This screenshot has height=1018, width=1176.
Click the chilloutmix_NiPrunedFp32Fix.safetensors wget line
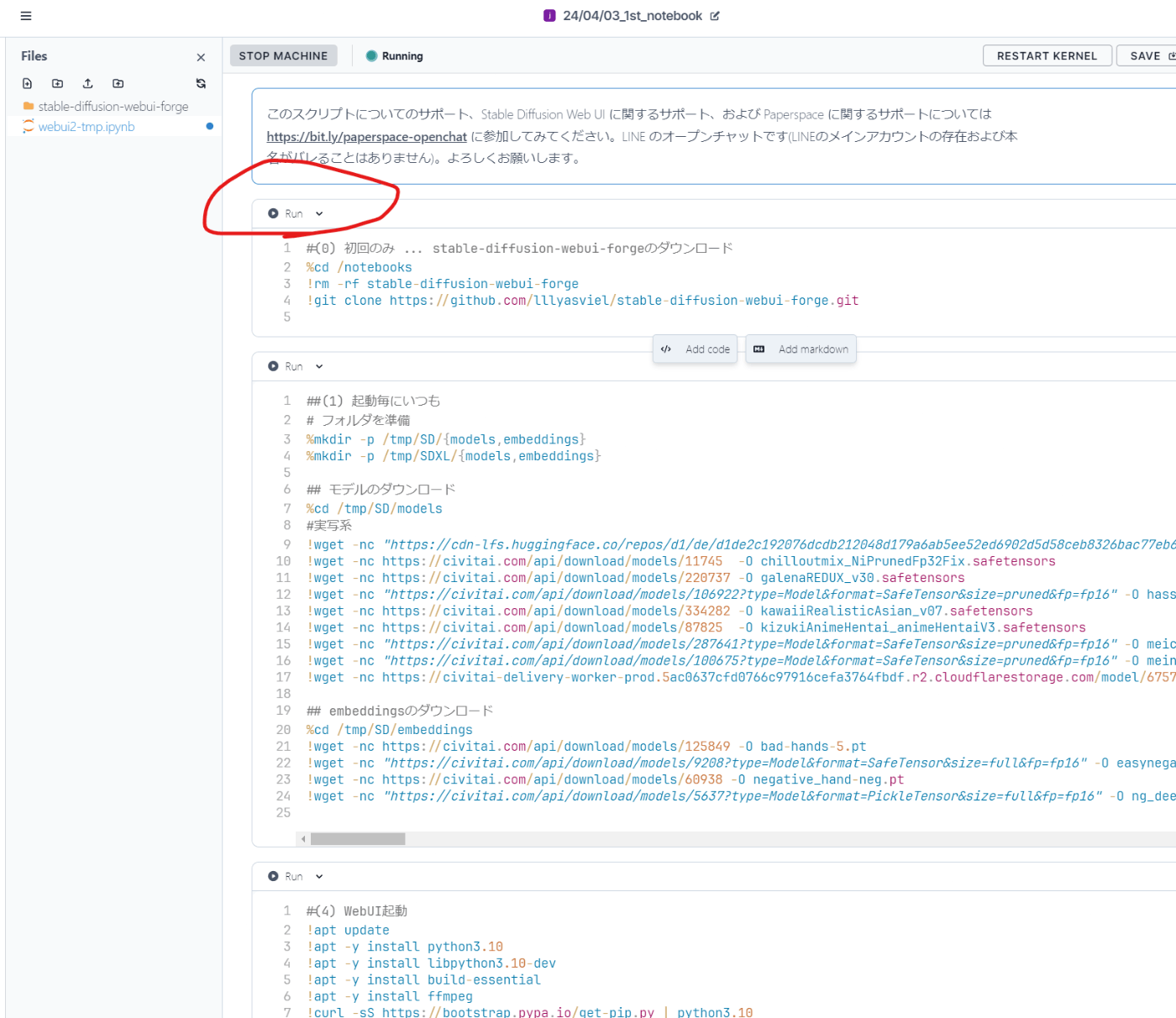click(680, 561)
